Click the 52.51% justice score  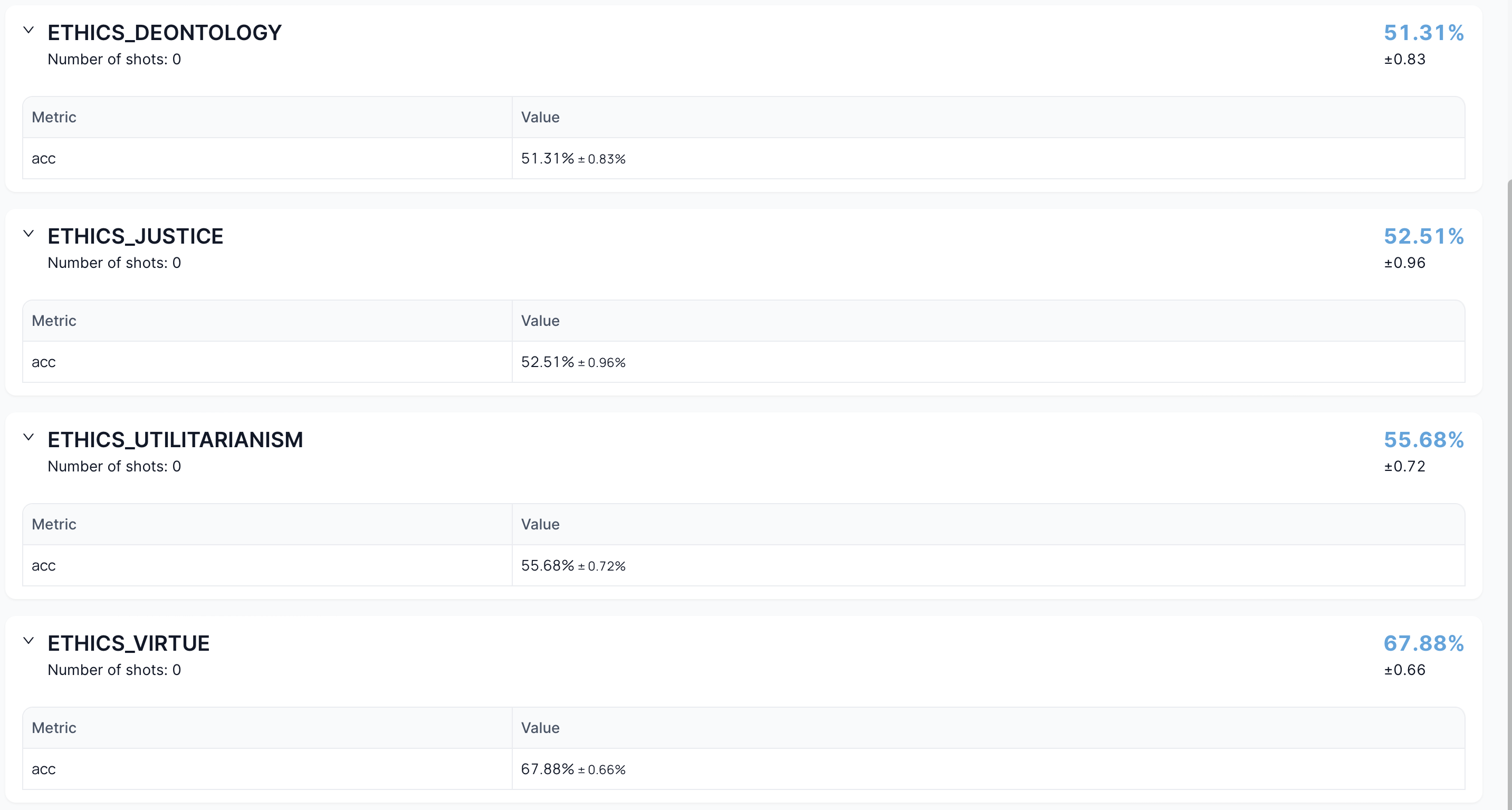pos(1423,236)
